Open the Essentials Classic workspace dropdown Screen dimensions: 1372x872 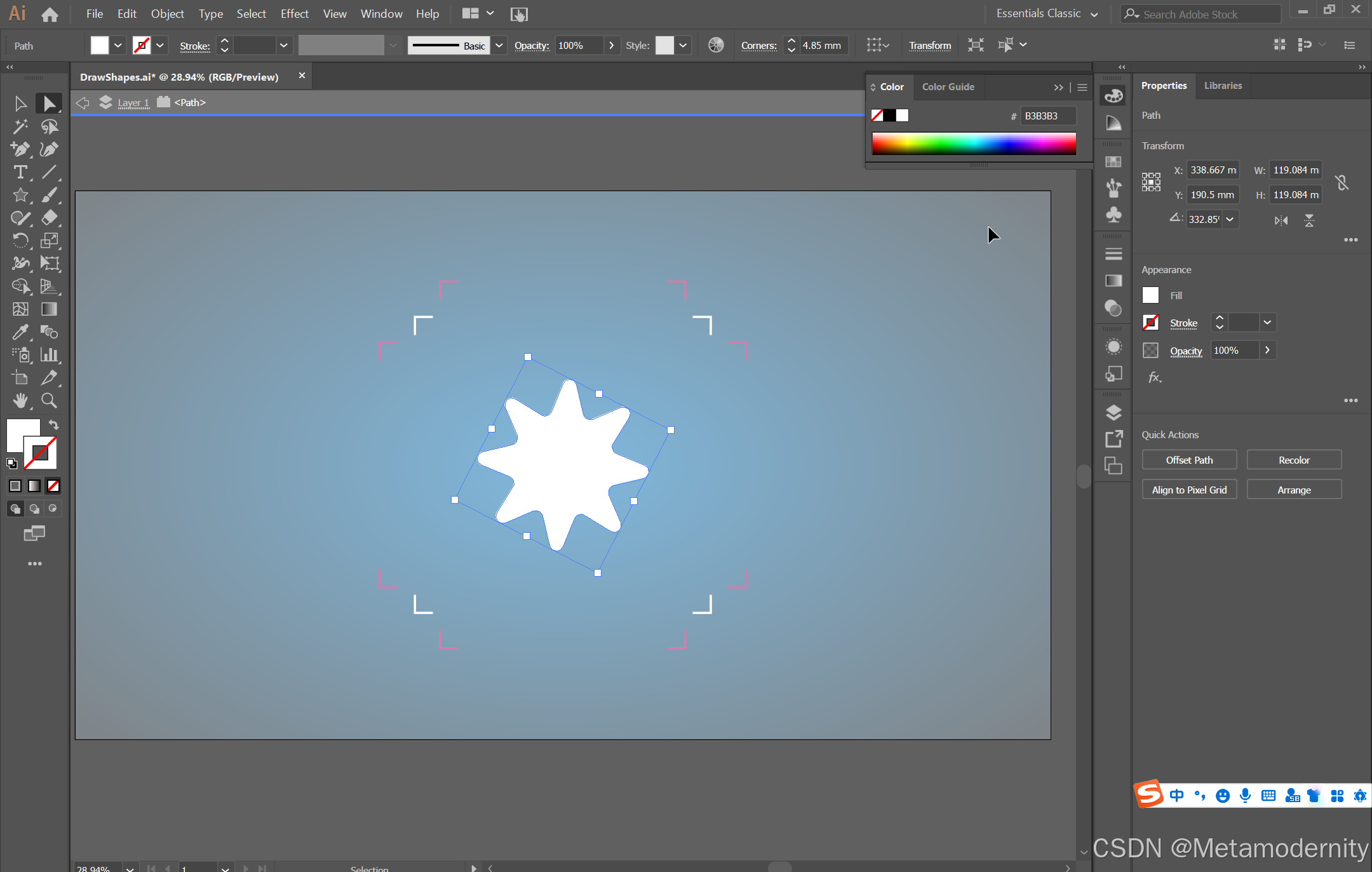pyautogui.click(x=1094, y=14)
